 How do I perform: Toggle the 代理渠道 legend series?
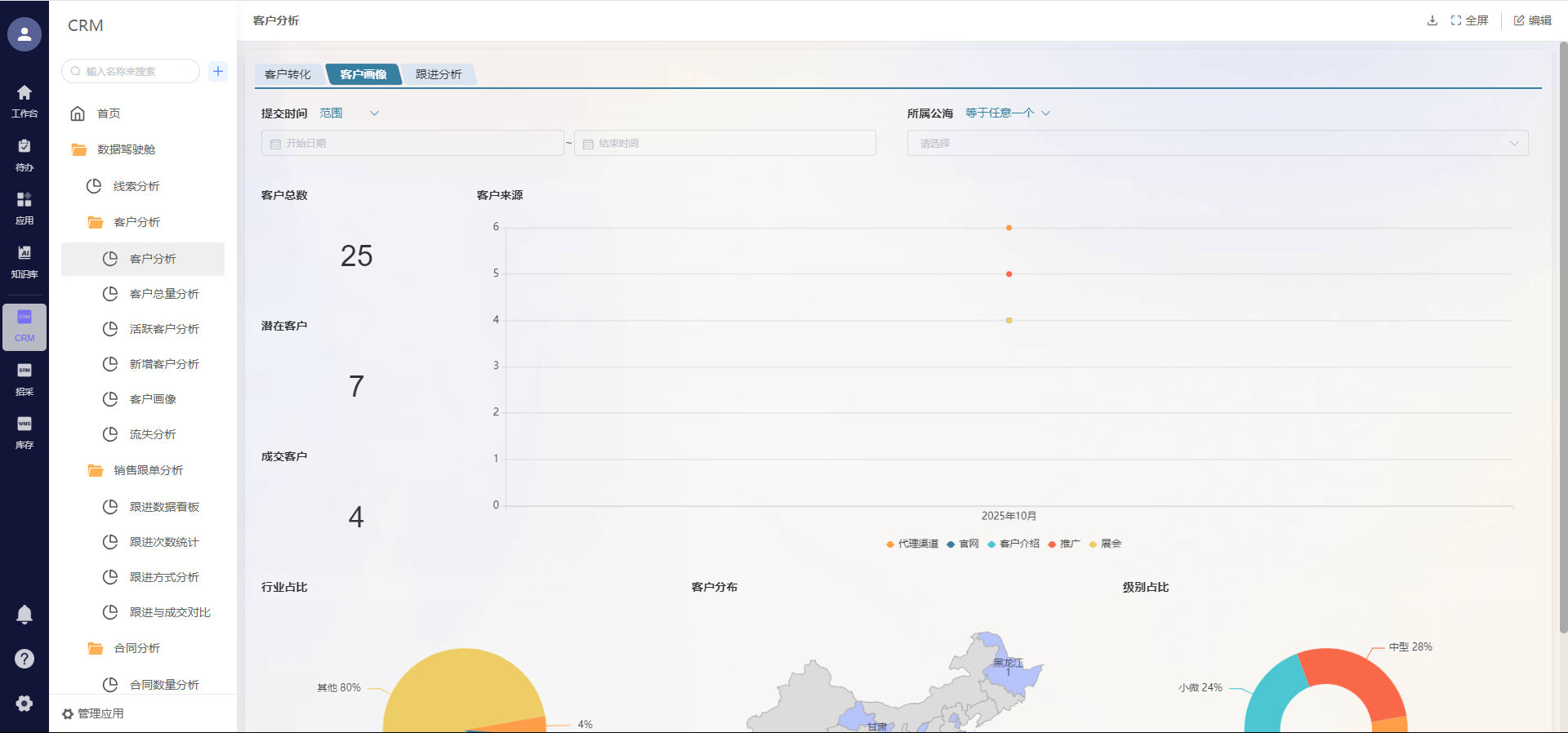[912, 544]
